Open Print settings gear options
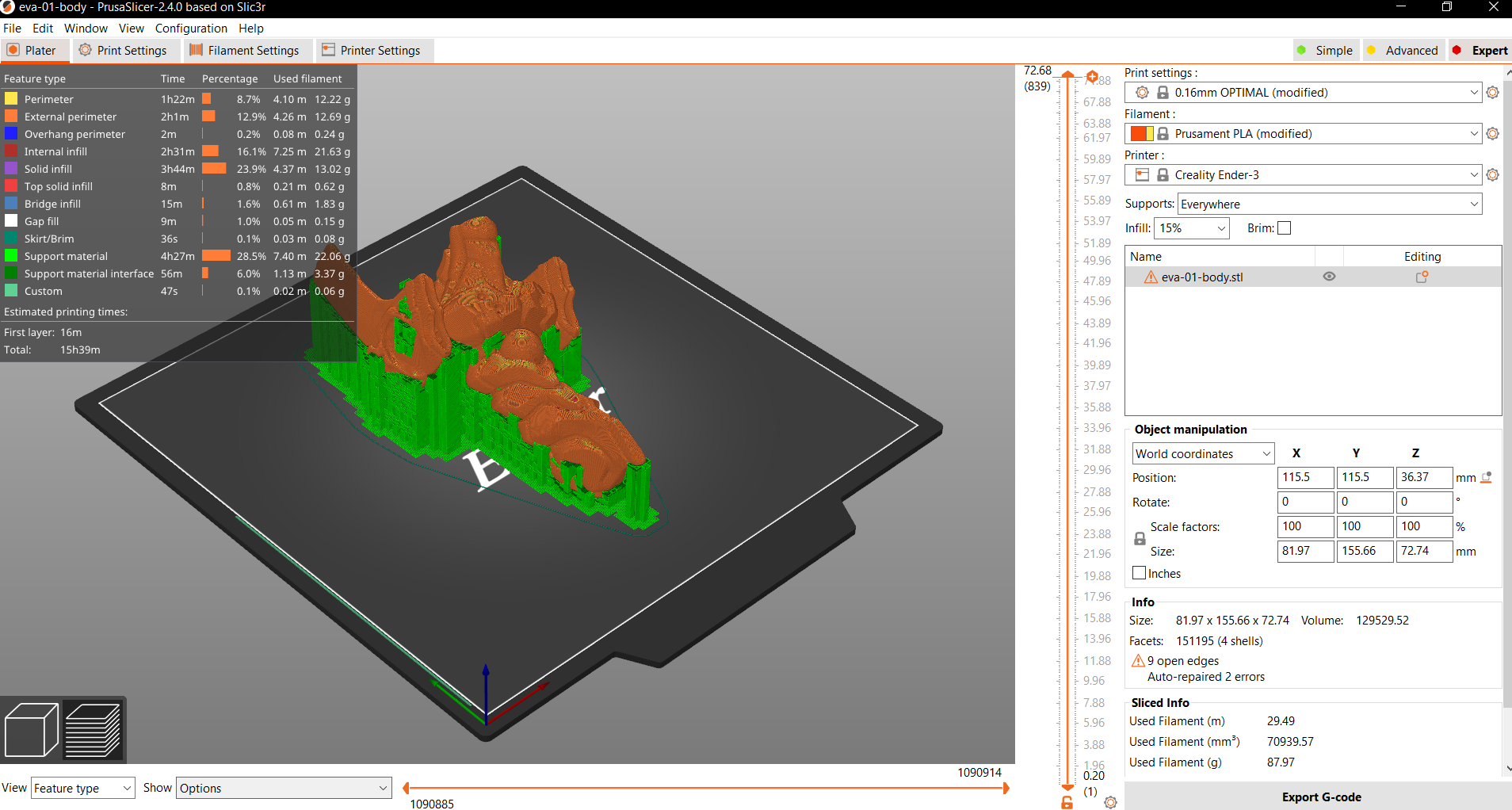Screen dimensions: 1512x810 [1495, 92]
